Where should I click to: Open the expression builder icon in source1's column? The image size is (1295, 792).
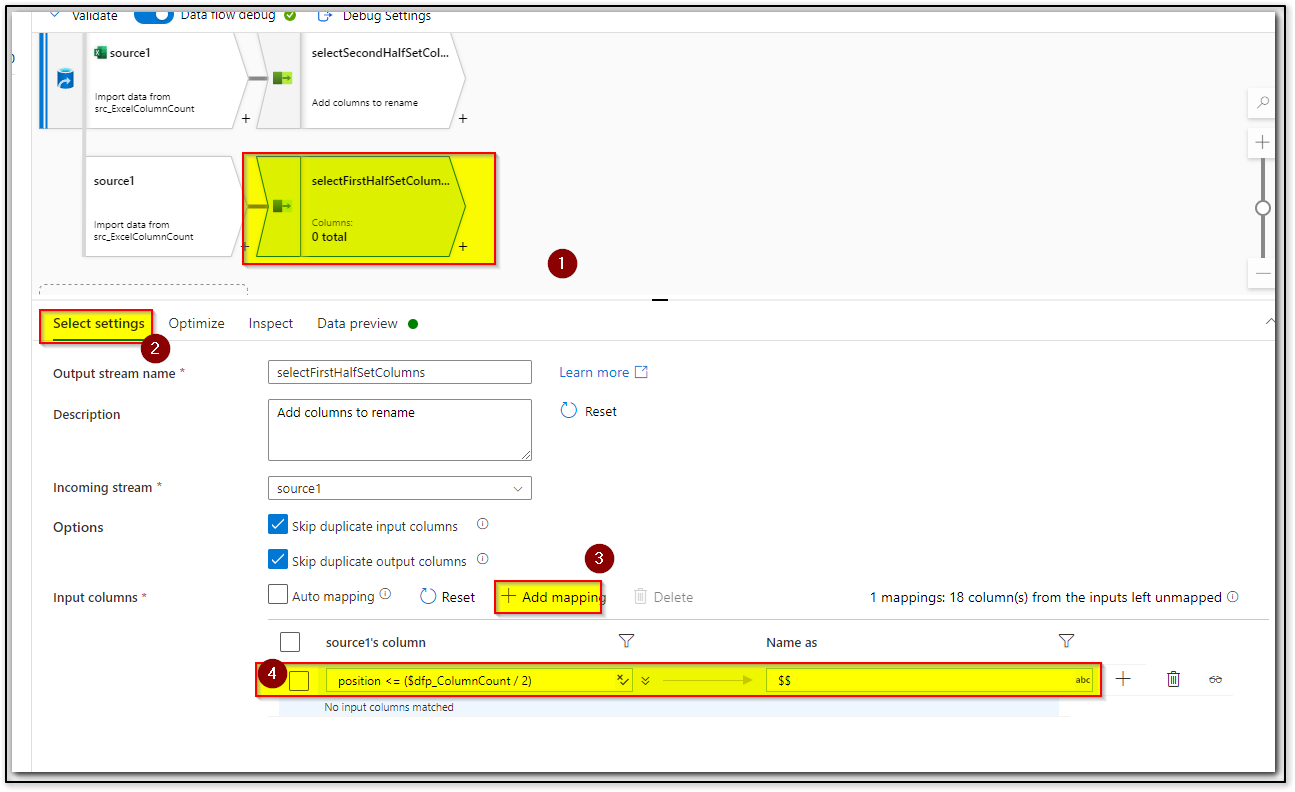(x=622, y=679)
